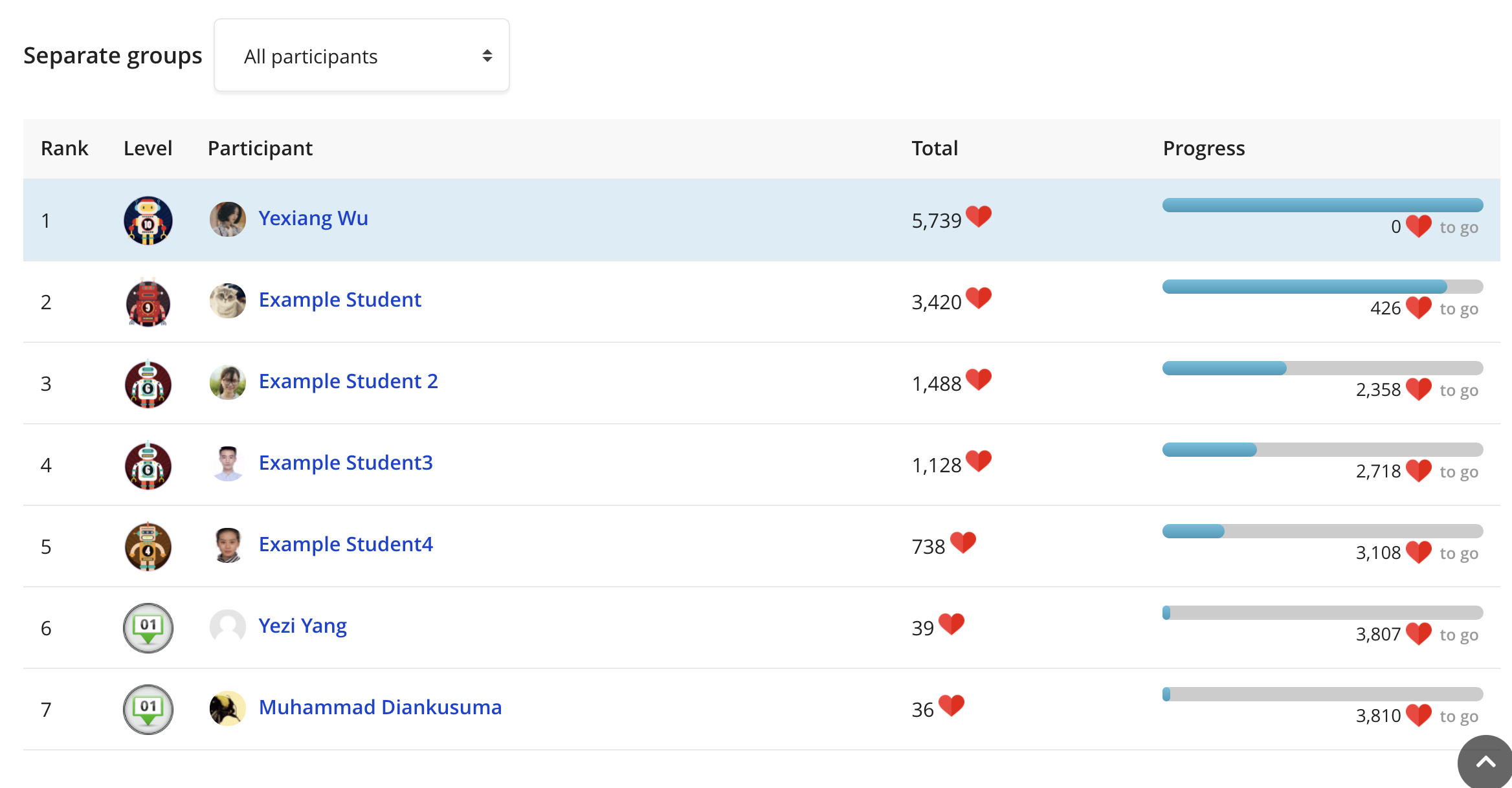The height and width of the screenshot is (788, 1512).
Task: Click Muhammad Diankusuma's progress bar
Action: tap(1322, 694)
